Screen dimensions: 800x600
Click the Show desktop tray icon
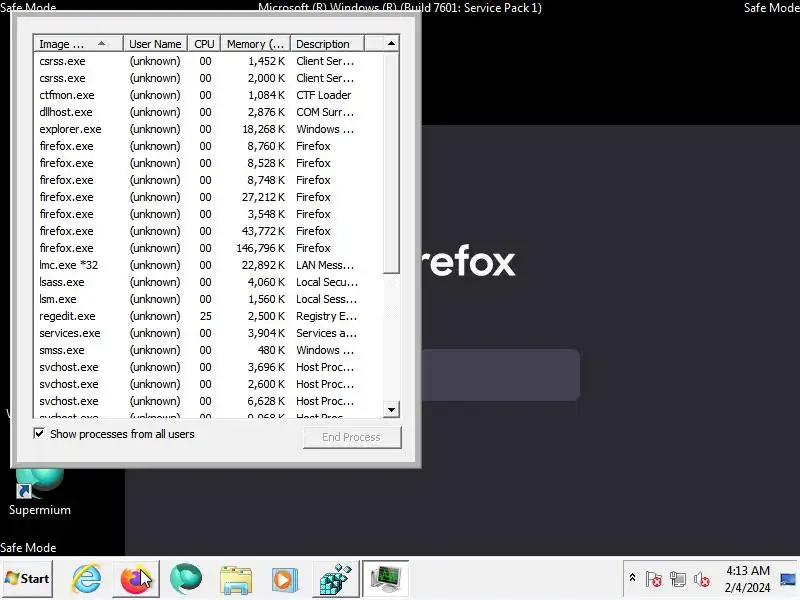[788, 579]
